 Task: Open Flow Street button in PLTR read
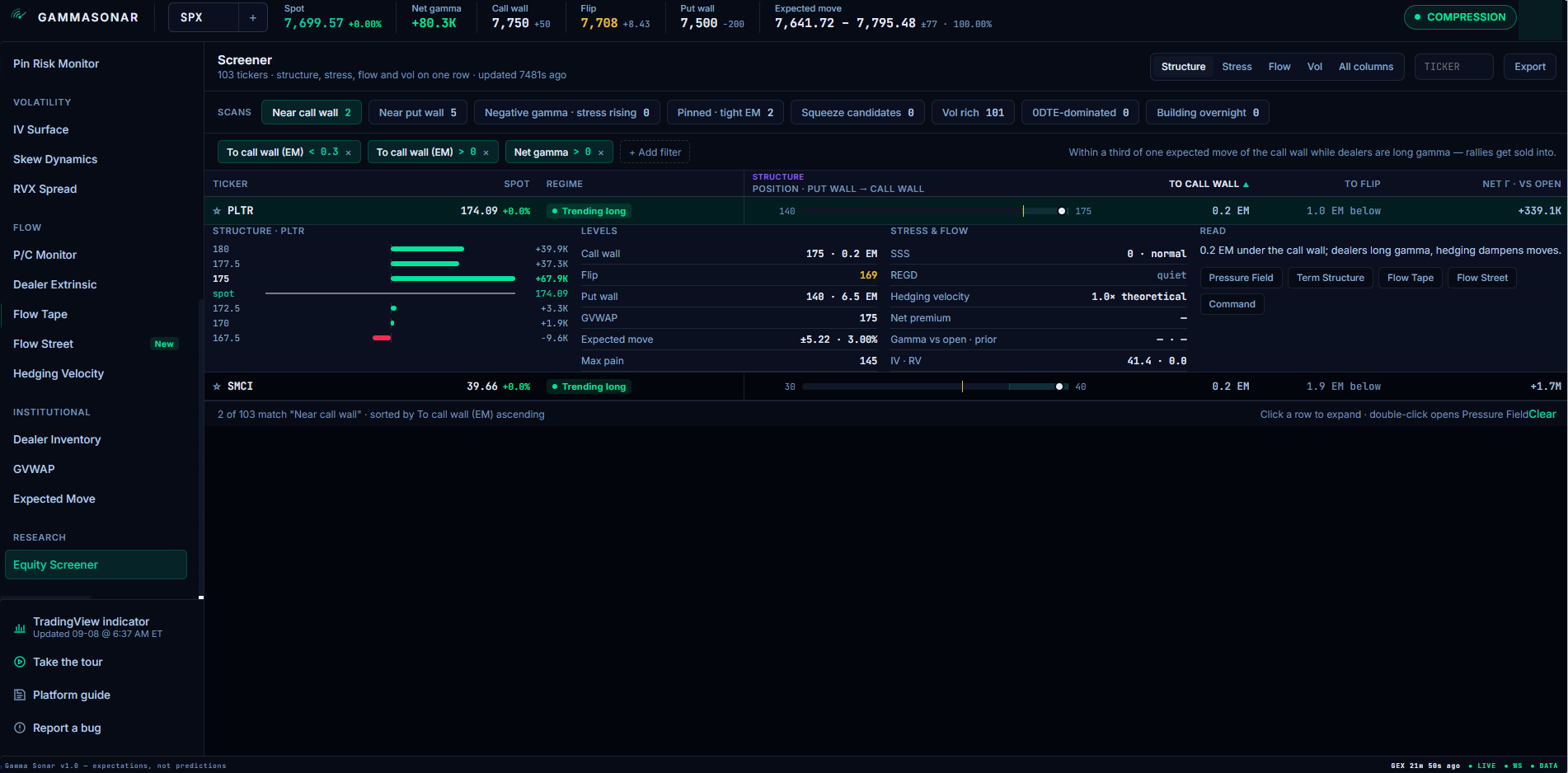click(x=1481, y=278)
